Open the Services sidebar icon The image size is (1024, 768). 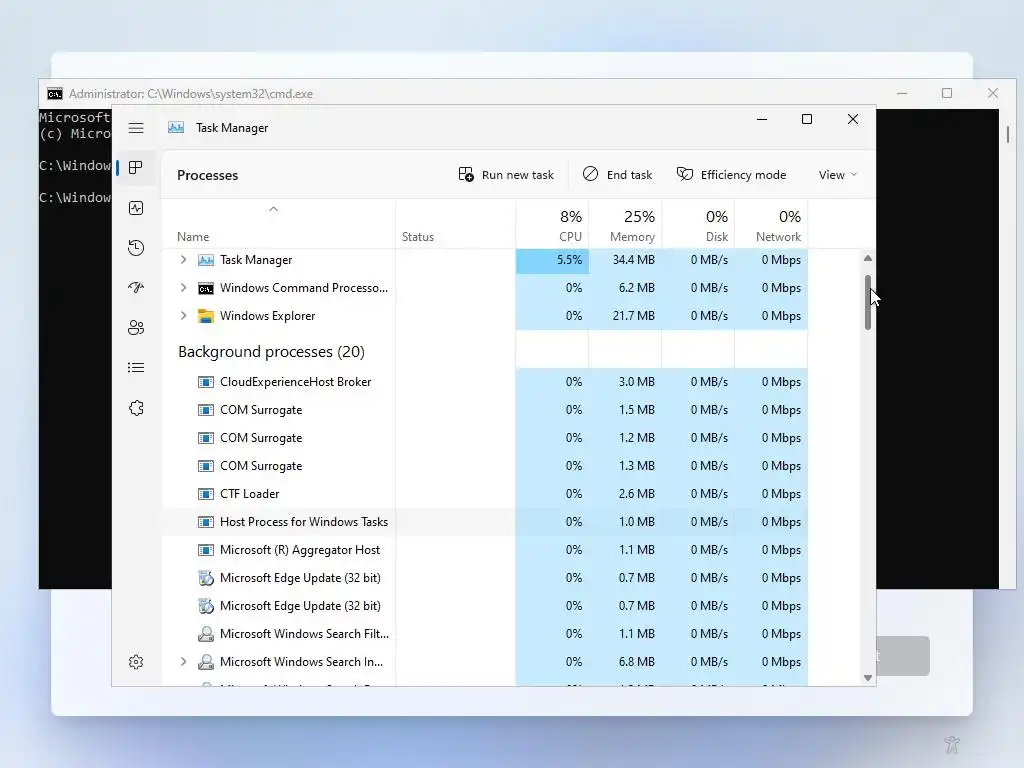coord(136,408)
